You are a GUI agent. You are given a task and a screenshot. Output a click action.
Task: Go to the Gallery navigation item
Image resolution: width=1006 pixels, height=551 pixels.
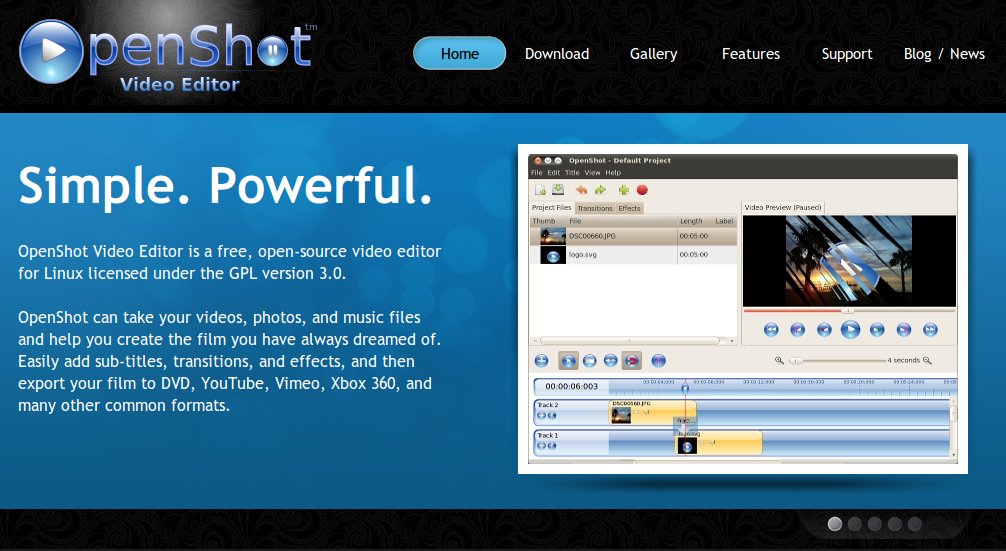tap(653, 54)
